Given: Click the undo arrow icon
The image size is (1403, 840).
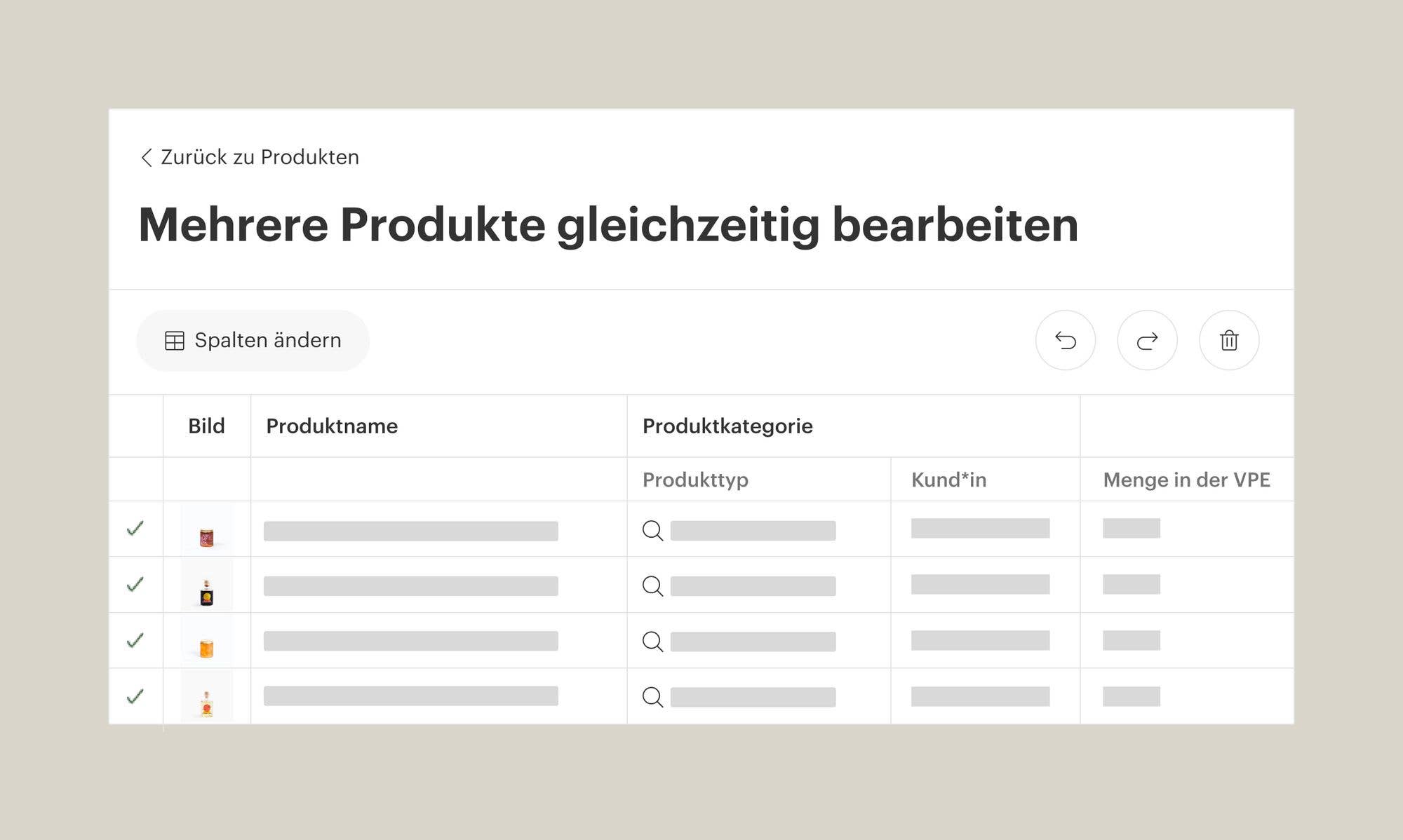Looking at the screenshot, I should click(x=1065, y=341).
